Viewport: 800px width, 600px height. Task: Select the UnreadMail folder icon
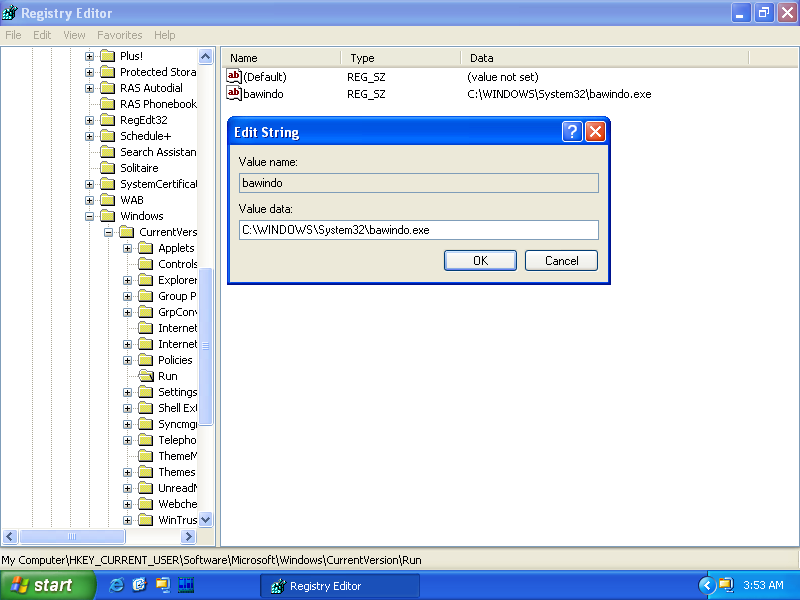146,488
